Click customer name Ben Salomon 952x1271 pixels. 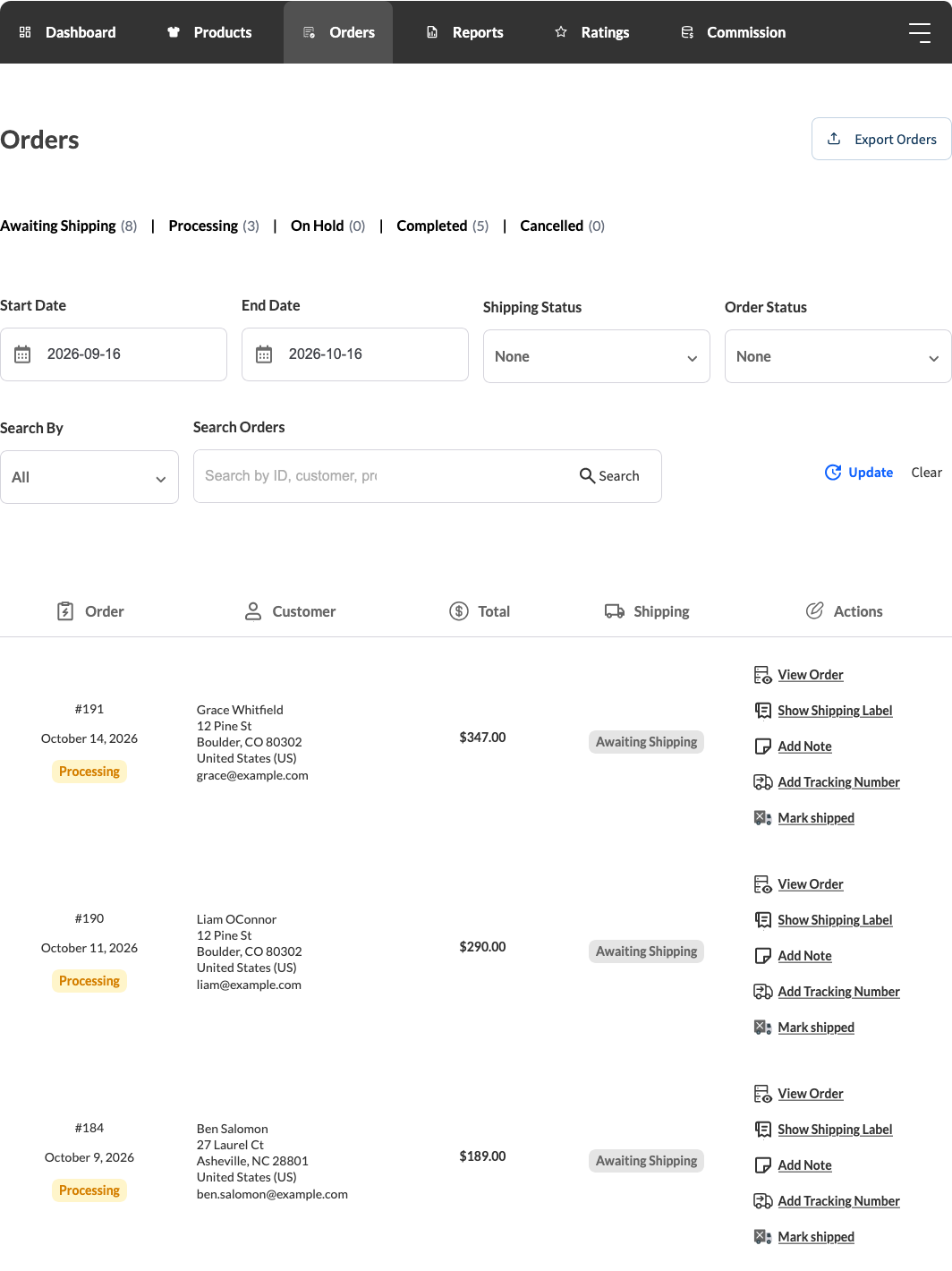click(233, 1129)
